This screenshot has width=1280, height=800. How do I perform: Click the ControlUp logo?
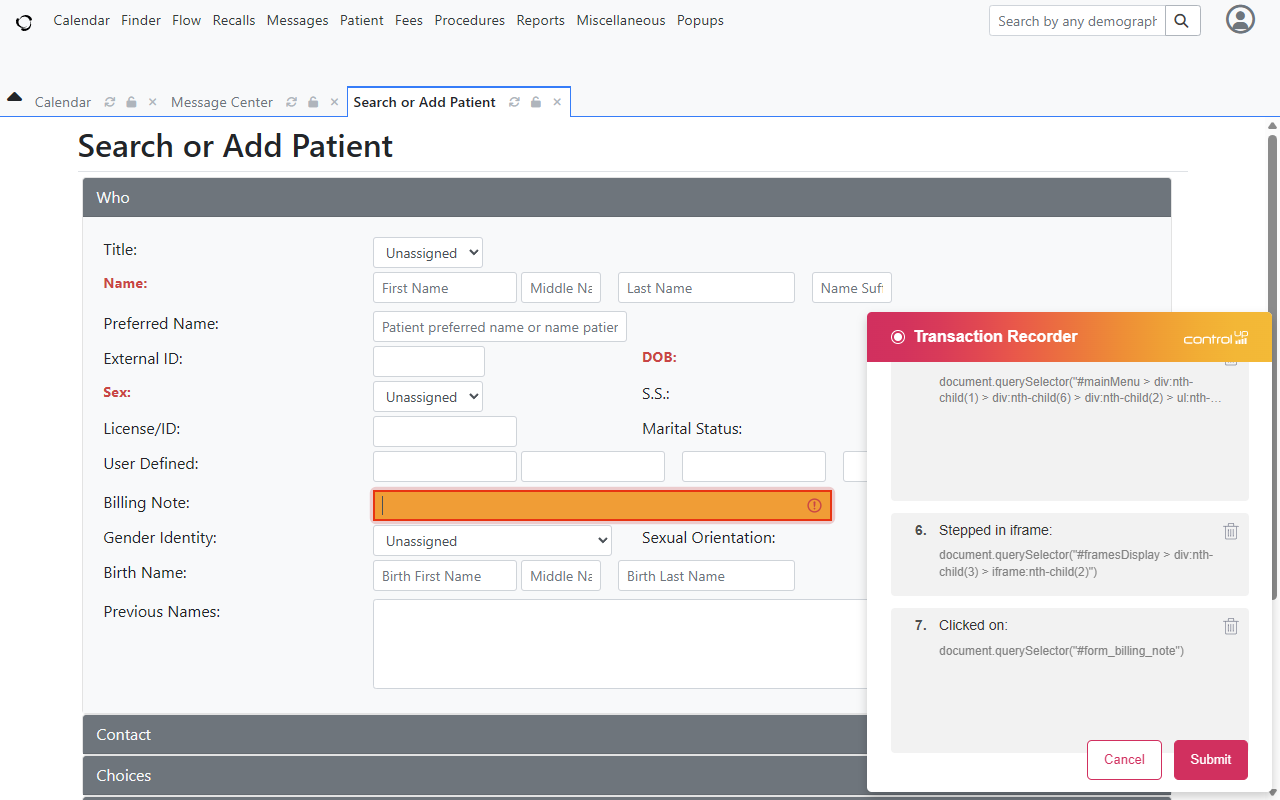(x=1215, y=337)
